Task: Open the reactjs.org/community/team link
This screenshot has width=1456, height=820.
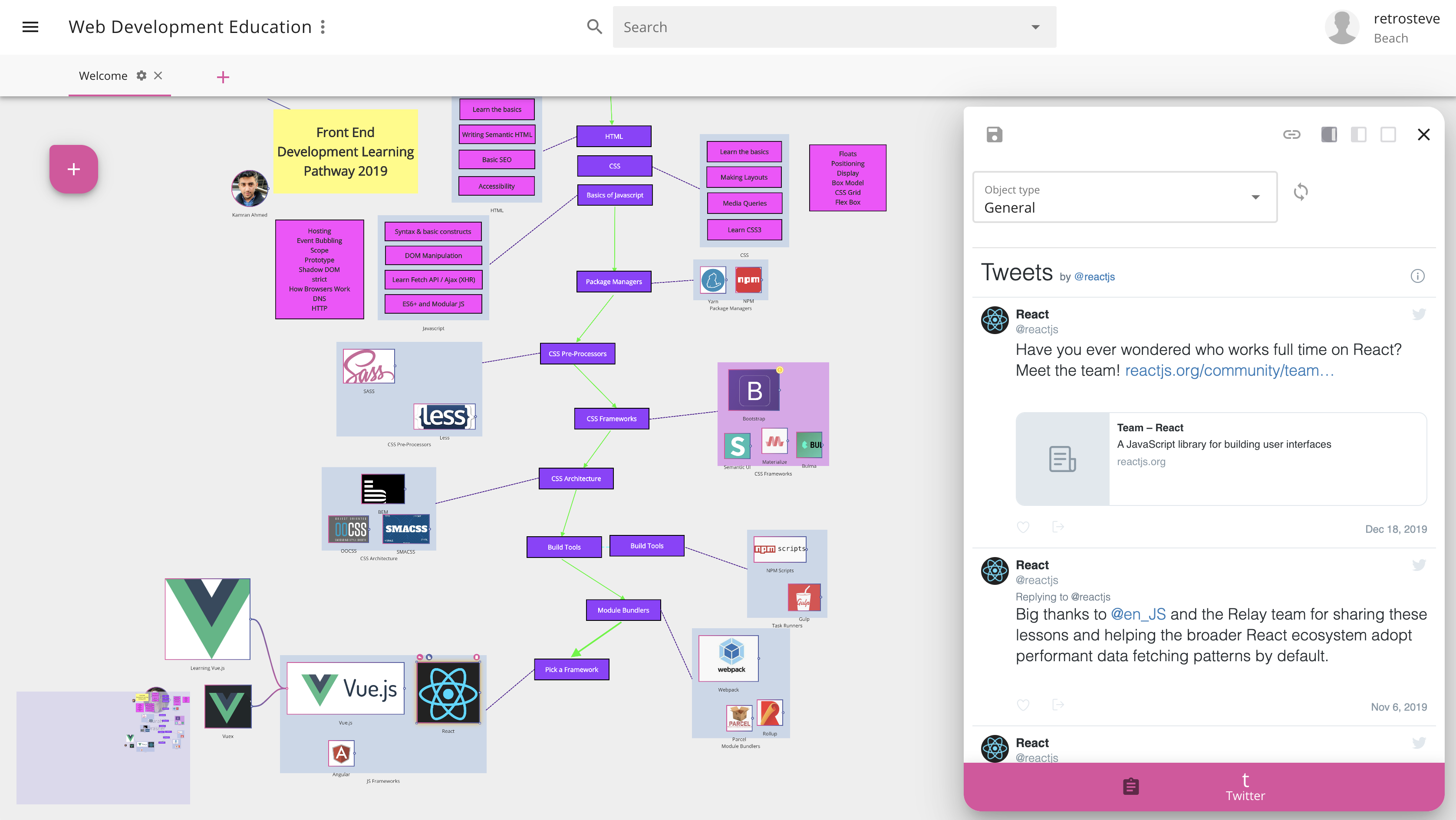Action: [1229, 371]
